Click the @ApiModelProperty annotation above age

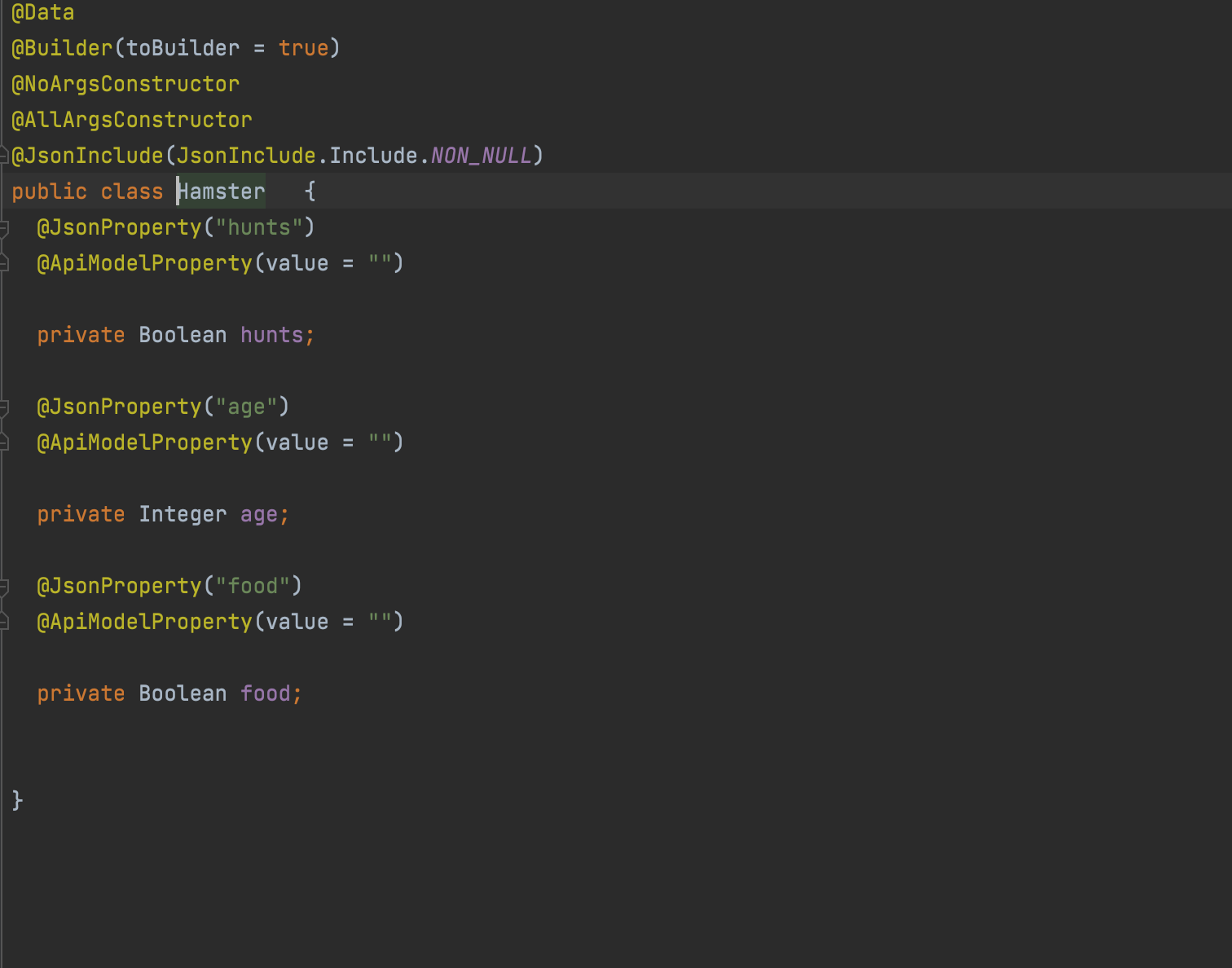pos(144,442)
